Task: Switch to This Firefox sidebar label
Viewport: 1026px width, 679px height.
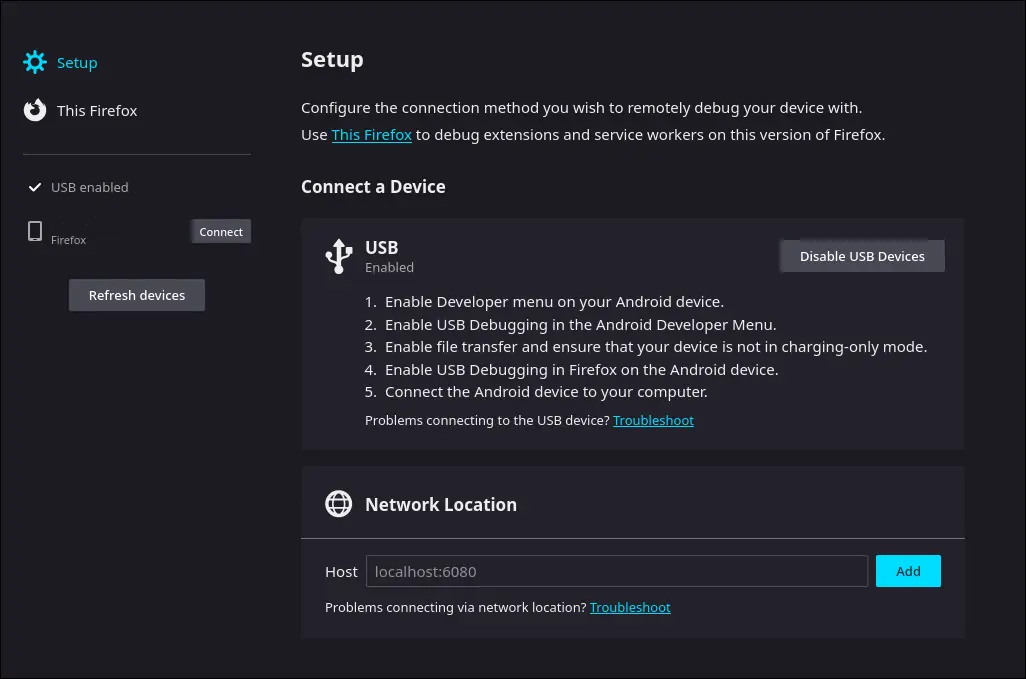Action: (x=97, y=111)
